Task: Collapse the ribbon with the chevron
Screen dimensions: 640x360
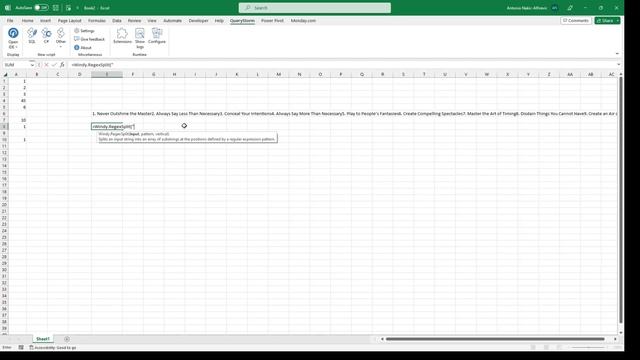Action: [x=617, y=53]
